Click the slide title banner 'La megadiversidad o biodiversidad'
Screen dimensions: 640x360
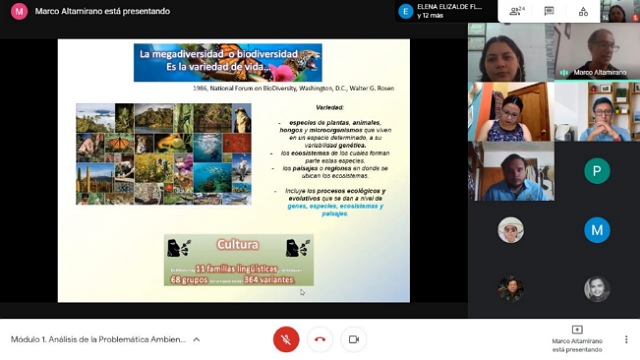[228, 62]
